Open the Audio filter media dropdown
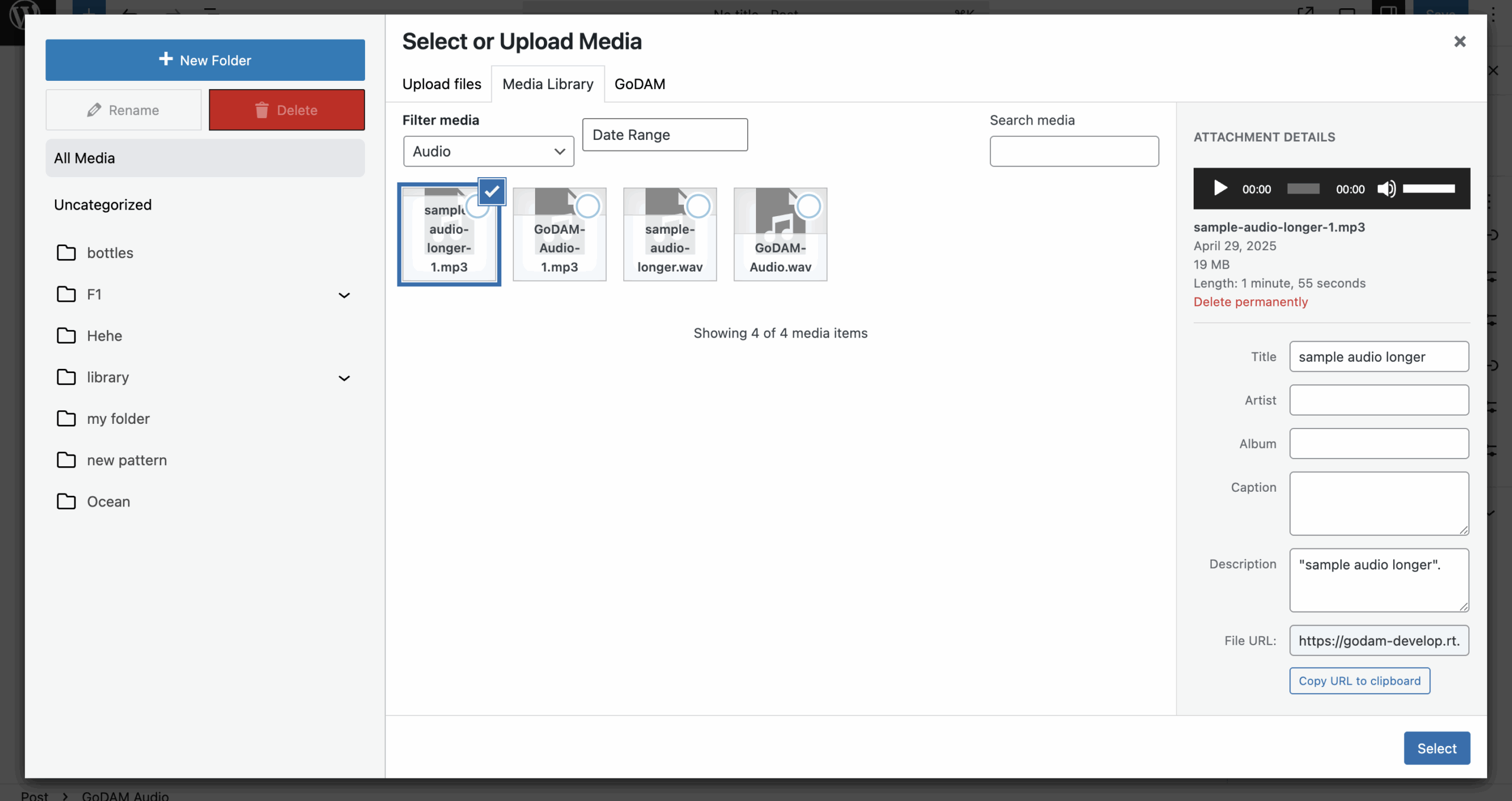The height and width of the screenshot is (801, 1512). pos(488,152)
